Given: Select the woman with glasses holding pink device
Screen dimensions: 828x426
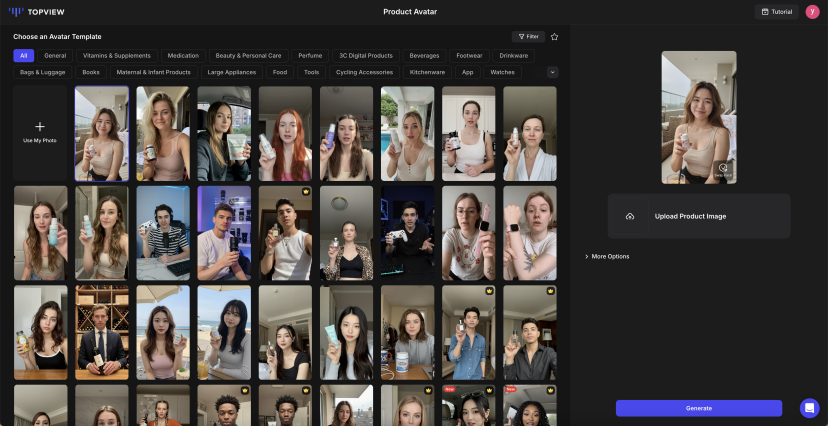Looking at the screenshot, I should tap(468, 233).
